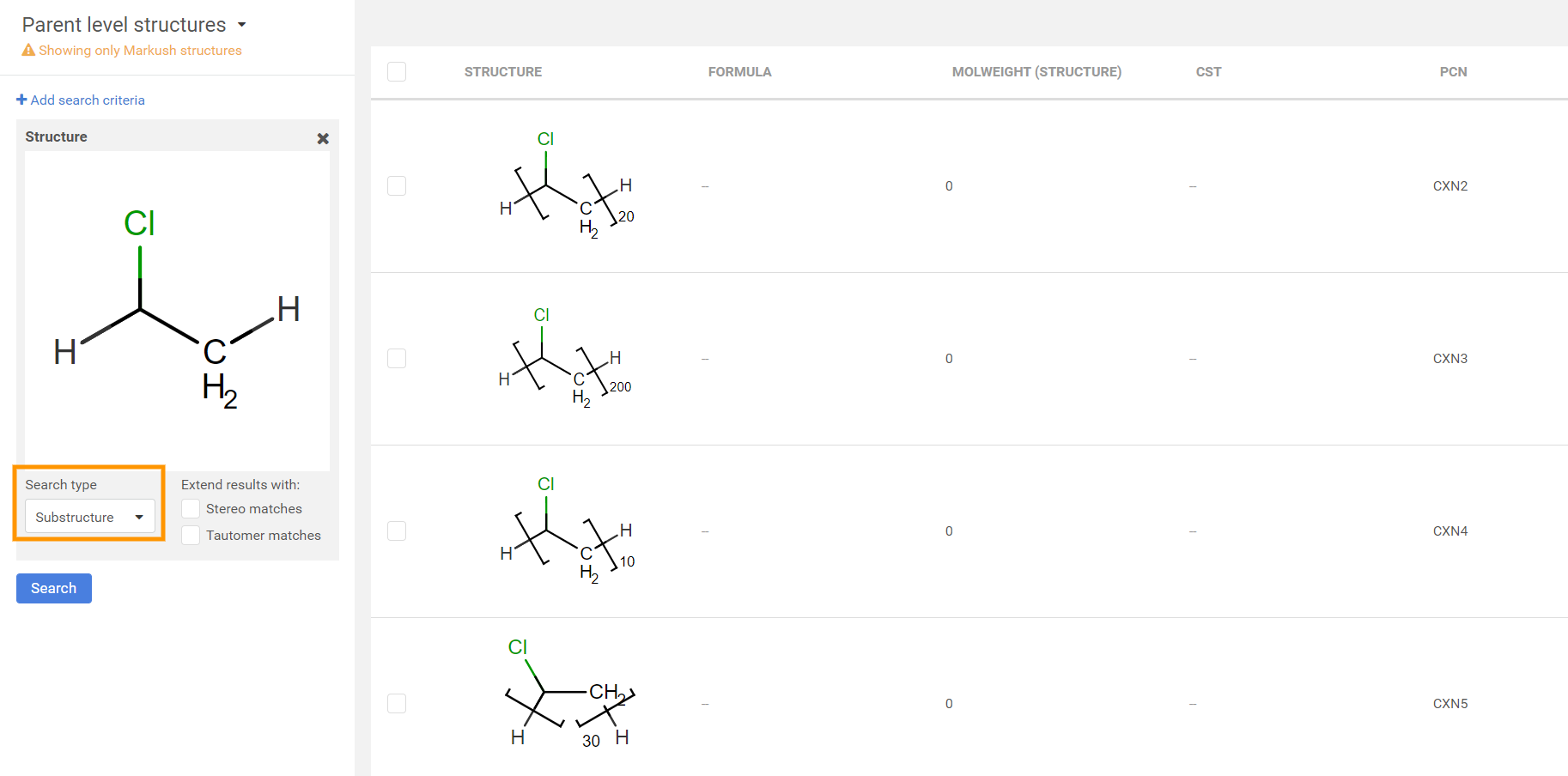Click the CXN5 structure image
1568x776 pixels.
568,697
